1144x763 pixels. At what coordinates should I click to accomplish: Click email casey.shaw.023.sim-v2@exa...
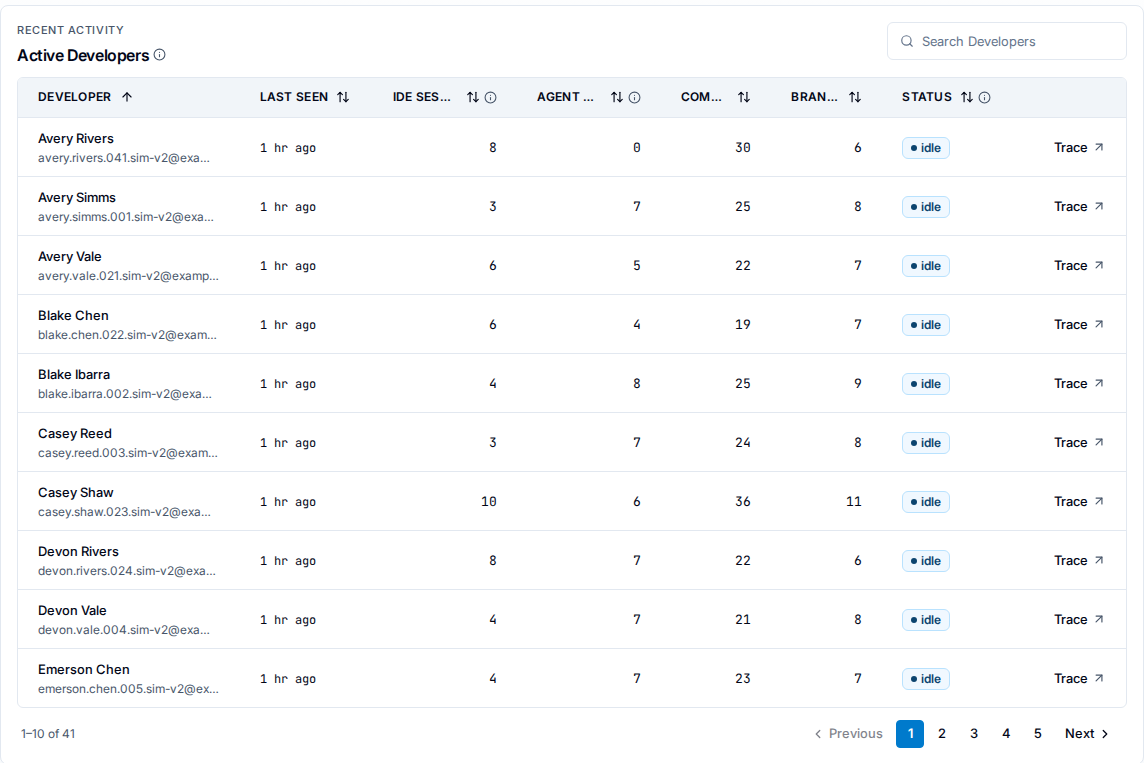[125, 512]
